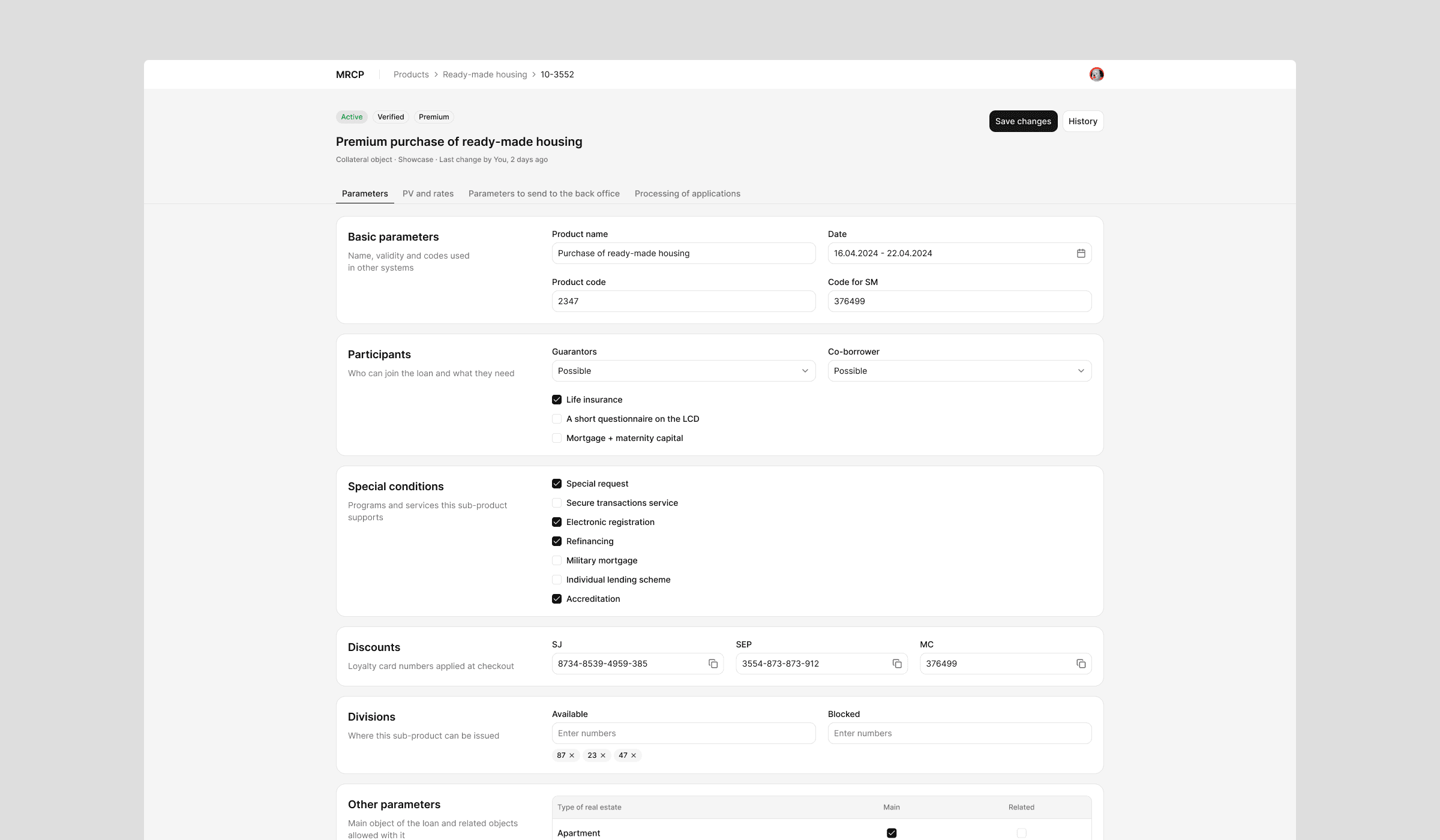Click the Available divisions input
Viewport: 1440px width, 840px height.
683,733
